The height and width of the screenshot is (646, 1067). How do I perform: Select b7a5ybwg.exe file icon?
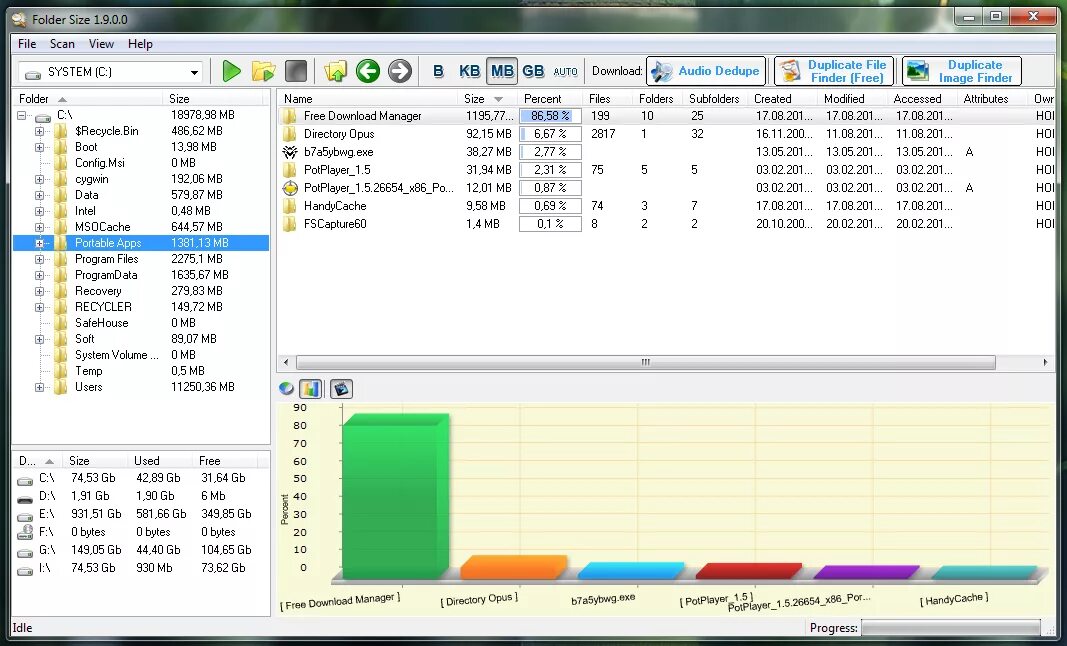[290, 152]
